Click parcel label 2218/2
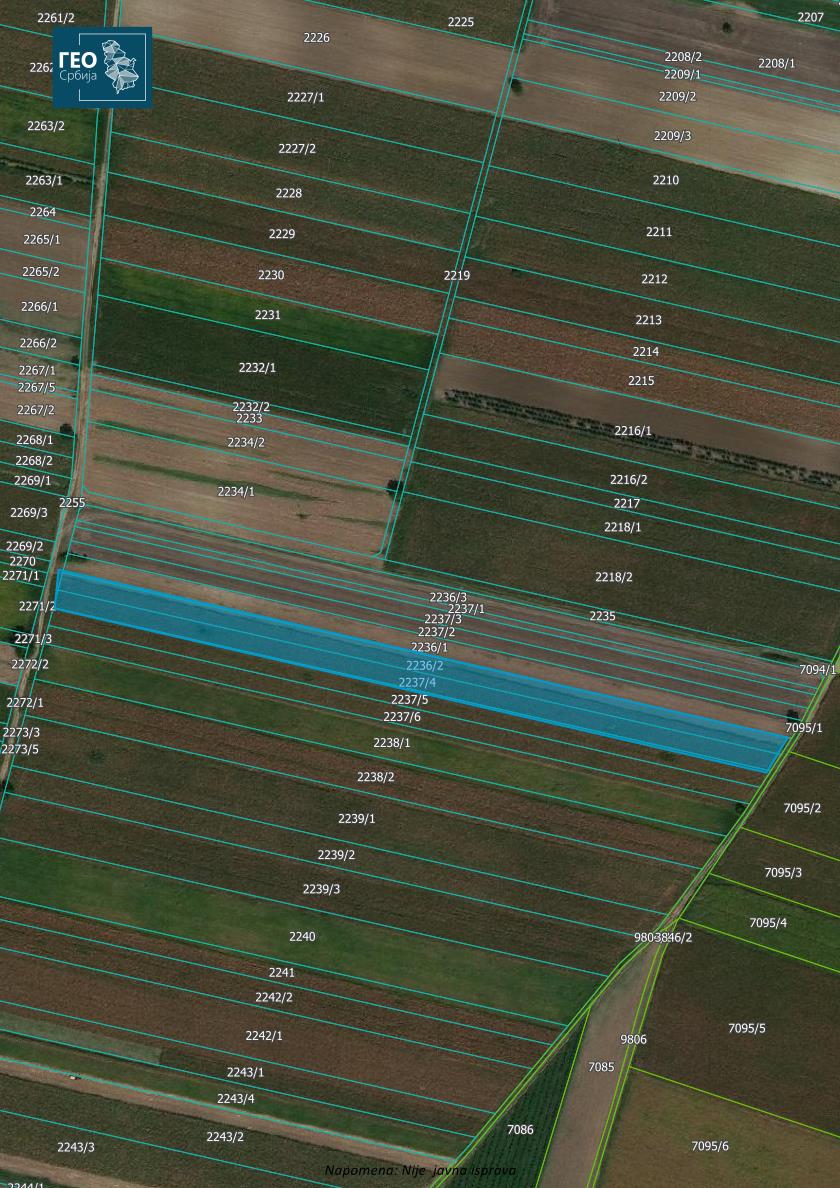The height and width of the screenshot is (1188, 840). 614,577
